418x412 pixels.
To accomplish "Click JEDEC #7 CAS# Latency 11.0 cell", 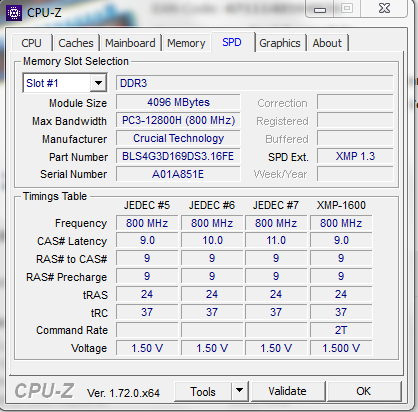I will click(x=276, y=241).
